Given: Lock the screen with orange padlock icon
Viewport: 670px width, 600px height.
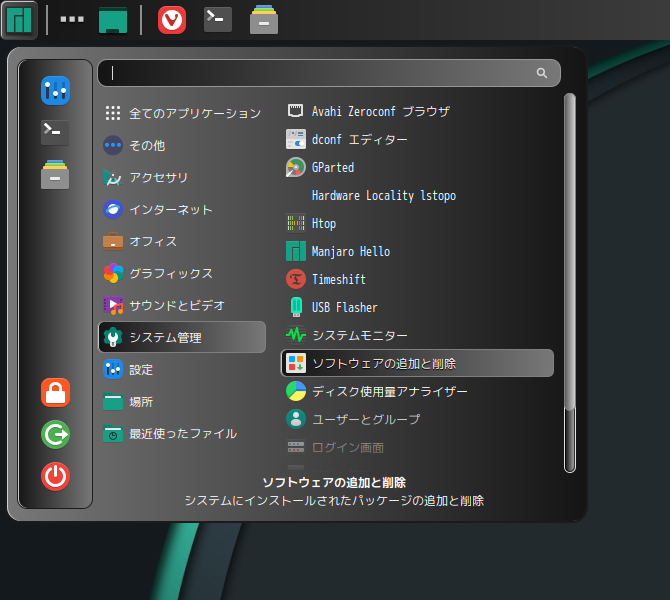Looking at the screenshot, I should 56,392.
